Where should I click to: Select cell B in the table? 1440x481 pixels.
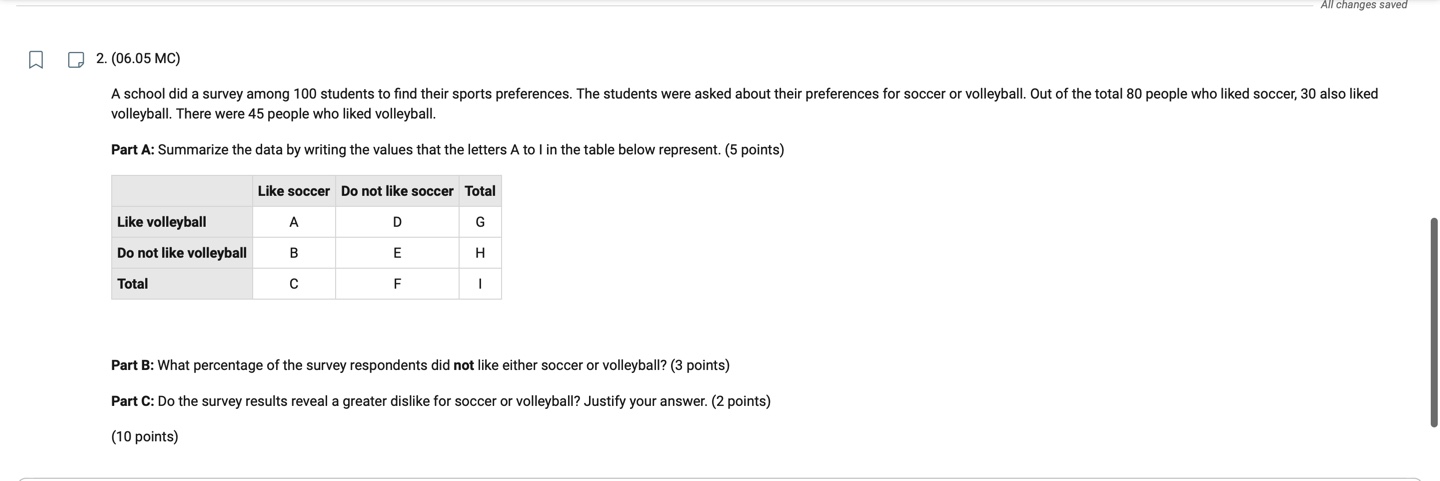coord(294,253)
